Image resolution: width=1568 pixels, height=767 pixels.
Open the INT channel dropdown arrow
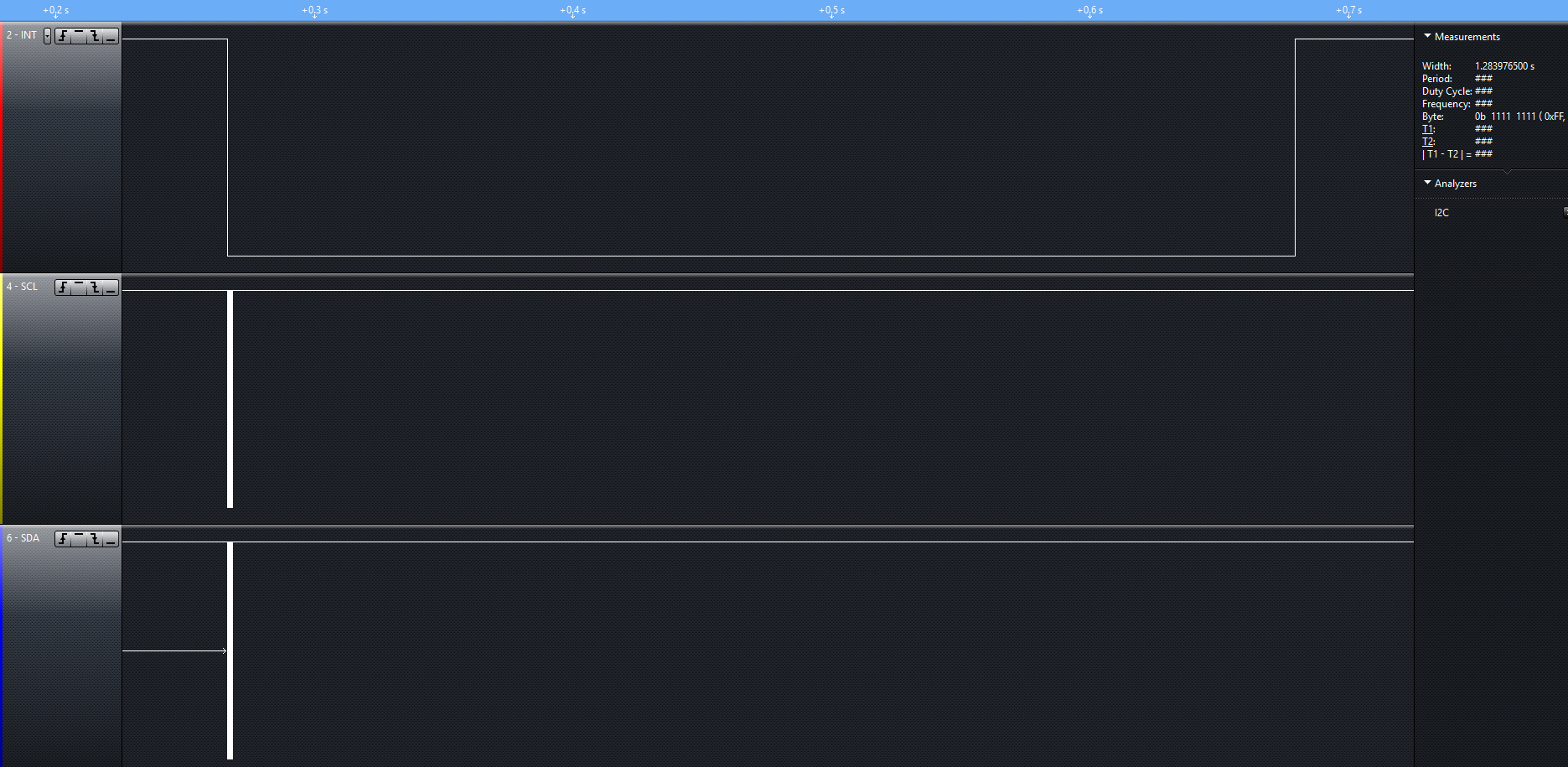pyautogui.click(x=47, y=36)
